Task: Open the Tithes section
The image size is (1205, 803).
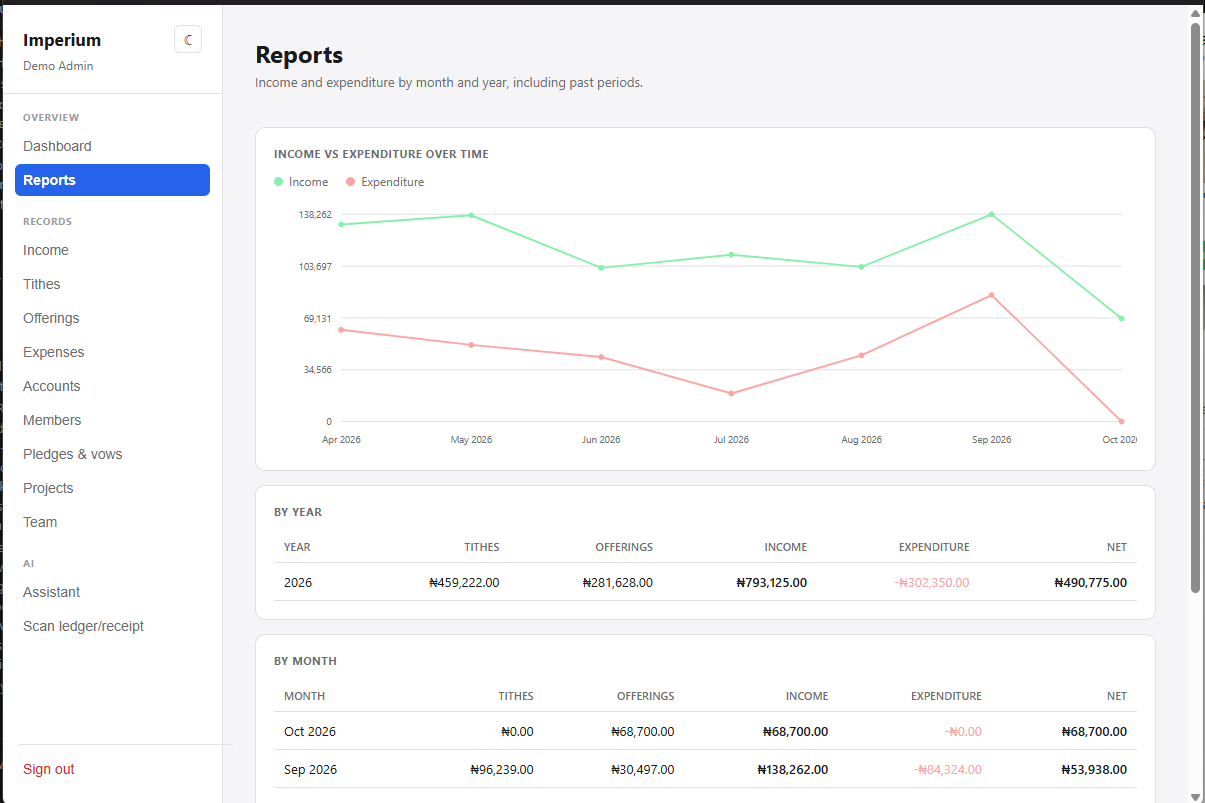Action: (112, 284)
